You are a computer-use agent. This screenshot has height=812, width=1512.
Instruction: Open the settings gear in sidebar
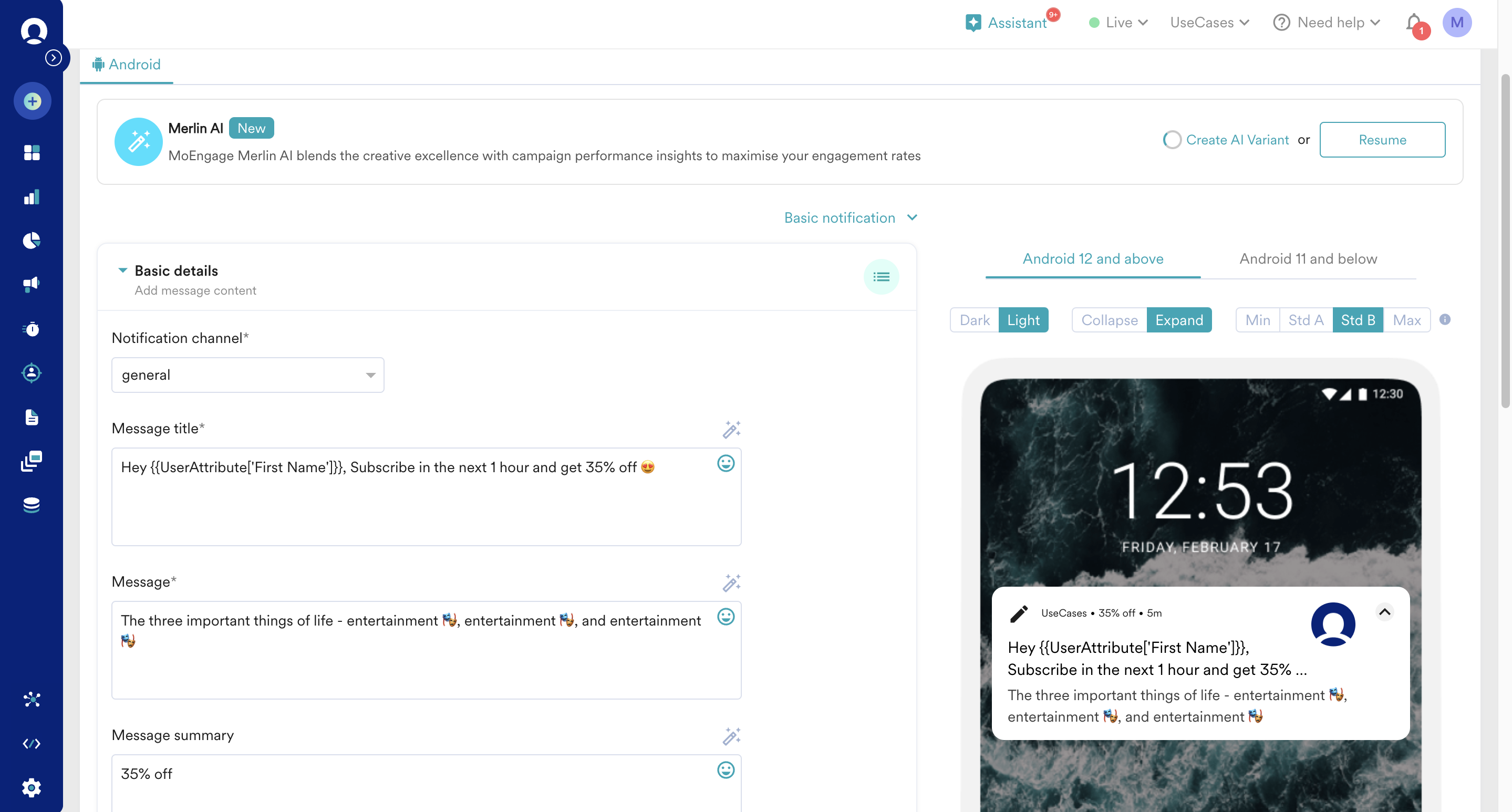32,787
